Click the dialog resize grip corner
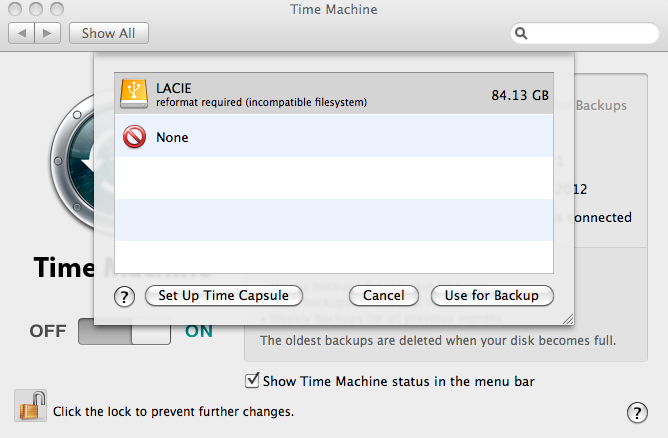Screen dimensions: 668x438 [x=568, y=319]
